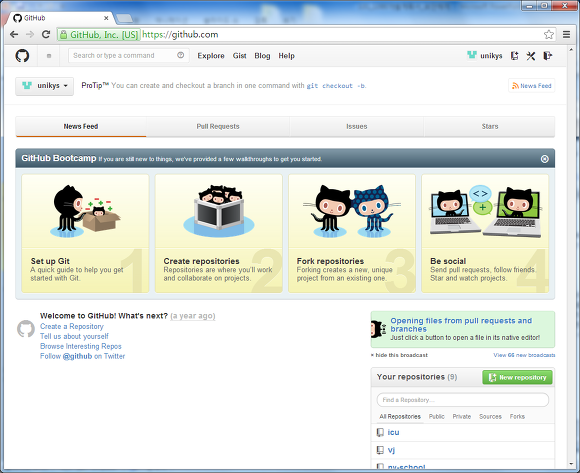Click the Tell us about yourself link
The image size is (580, 473).
pyautogui.click(x=74, y=336)
